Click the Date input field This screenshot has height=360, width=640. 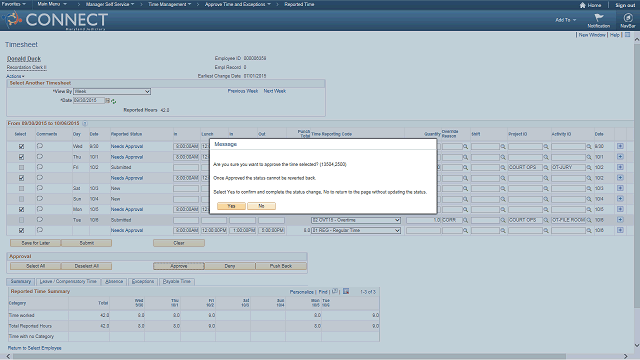click(89, 100)
